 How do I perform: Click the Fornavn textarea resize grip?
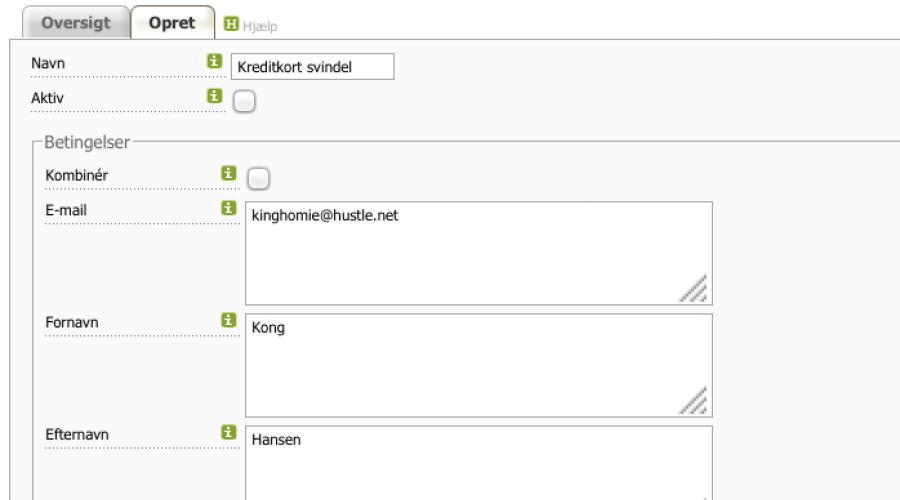(x=694, y=401)
